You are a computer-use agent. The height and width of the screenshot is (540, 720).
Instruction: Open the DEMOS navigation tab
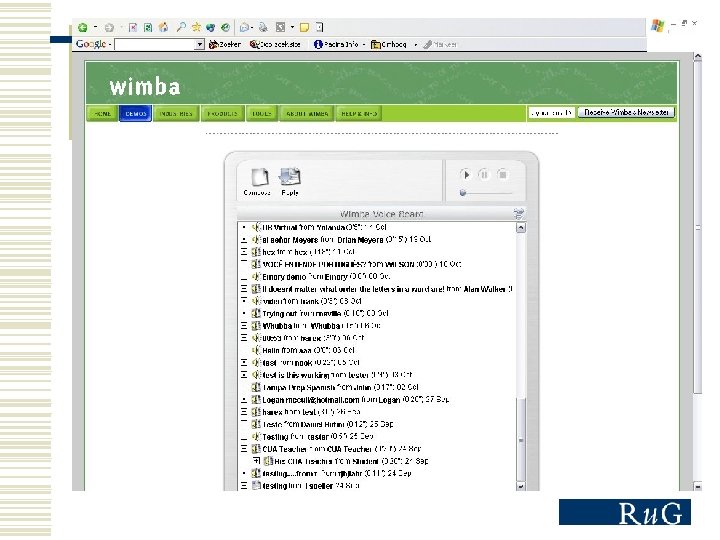[135, 113]
